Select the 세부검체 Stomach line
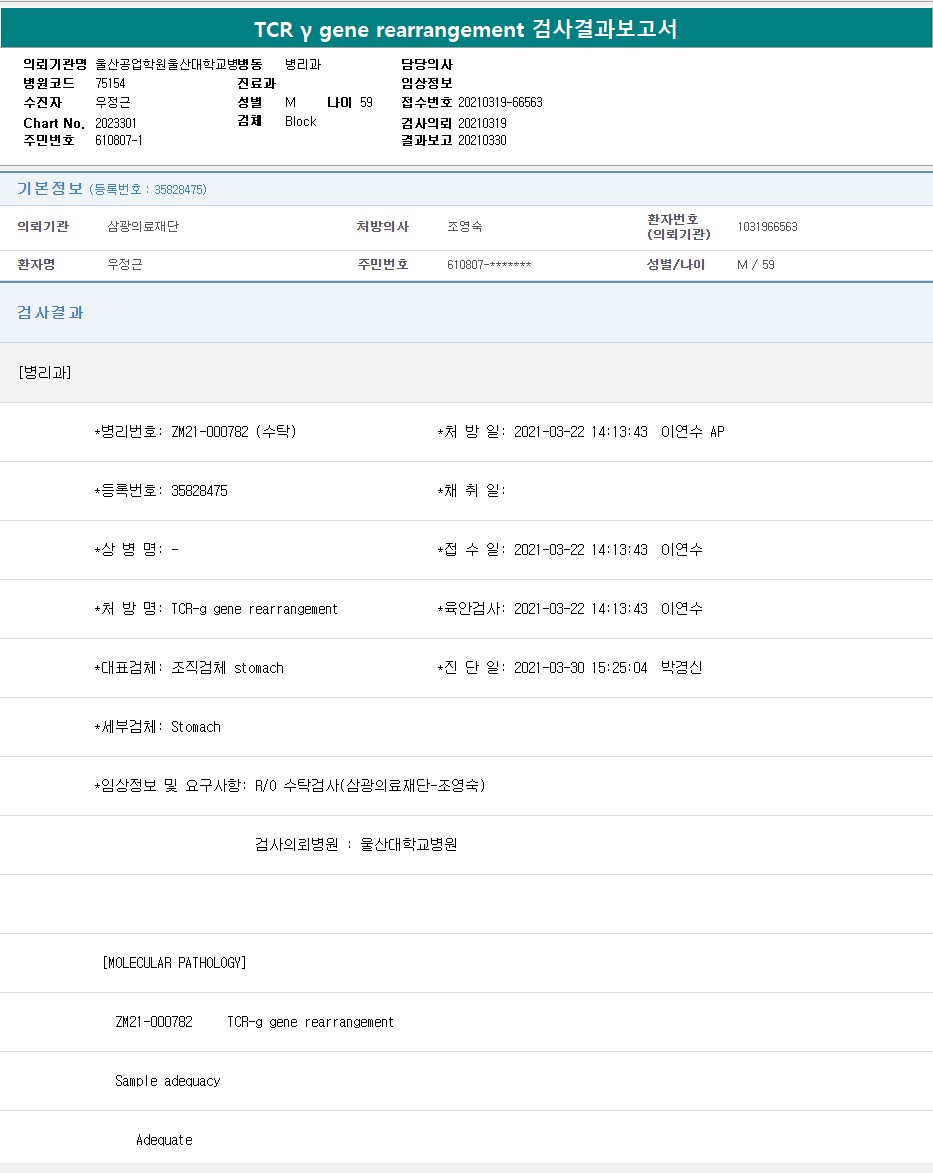 pyautogui.click(x=158, y=727)
